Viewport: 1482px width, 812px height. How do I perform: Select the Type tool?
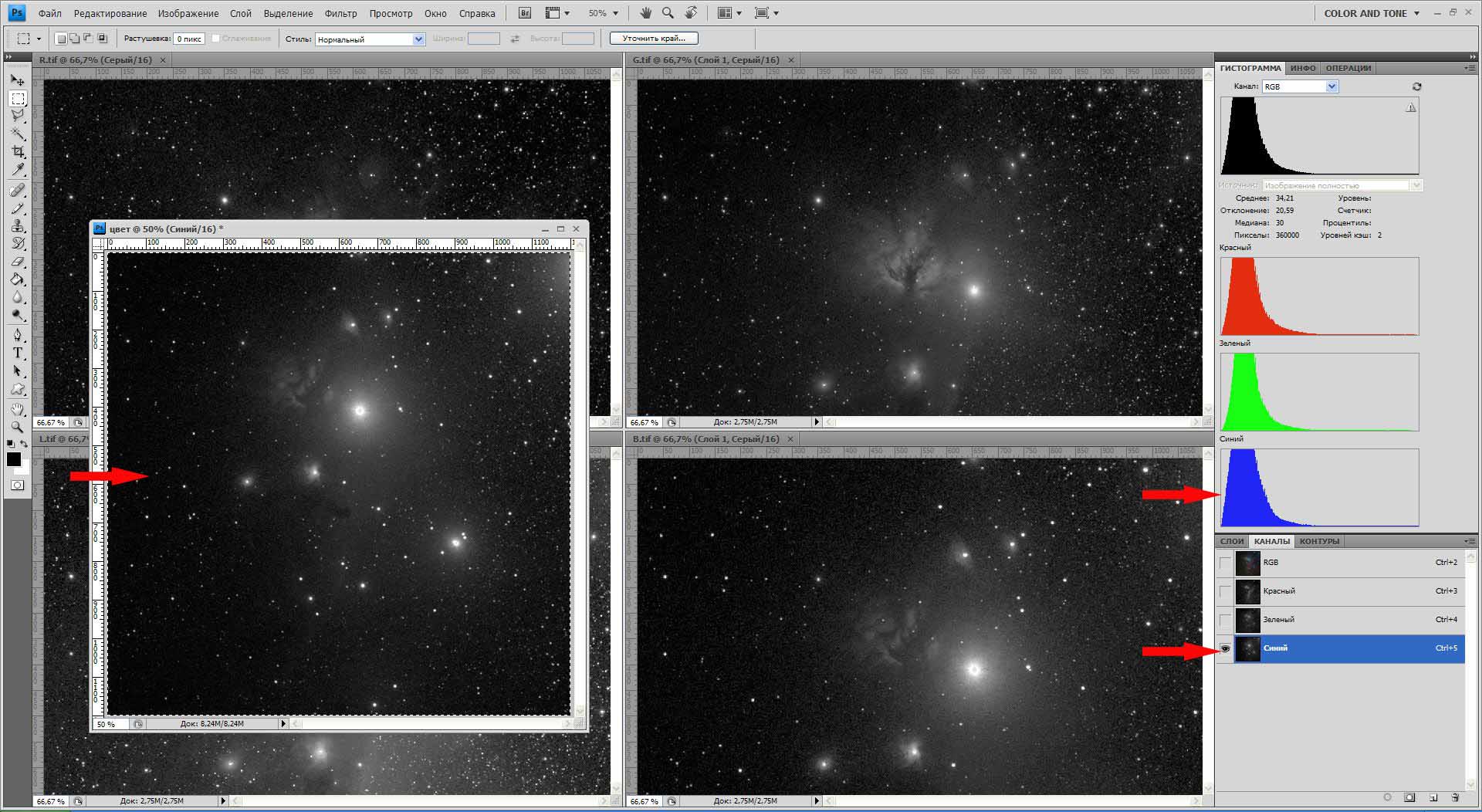click(18, 354)
